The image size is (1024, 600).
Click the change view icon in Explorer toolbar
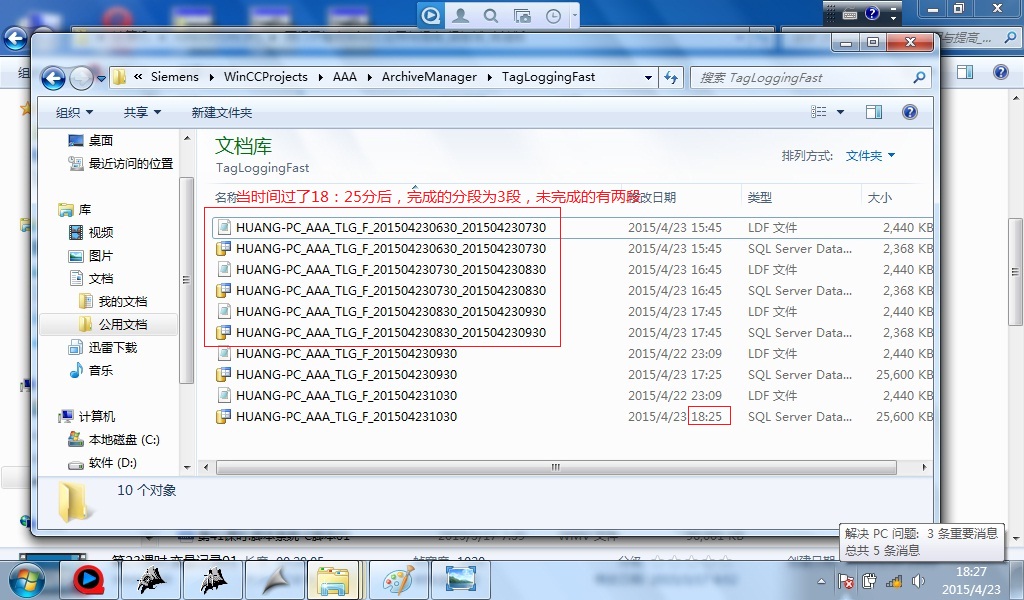pos(819,112)
